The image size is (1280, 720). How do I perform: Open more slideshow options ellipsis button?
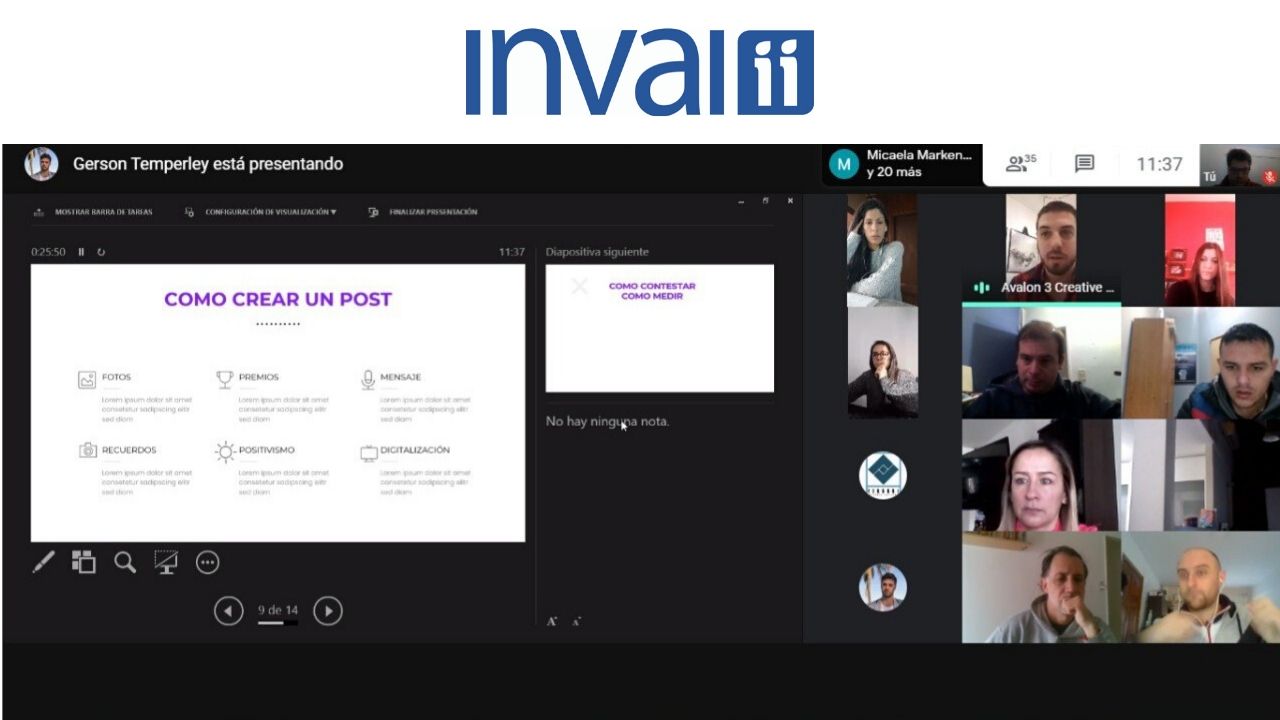(x=207, y=562)
